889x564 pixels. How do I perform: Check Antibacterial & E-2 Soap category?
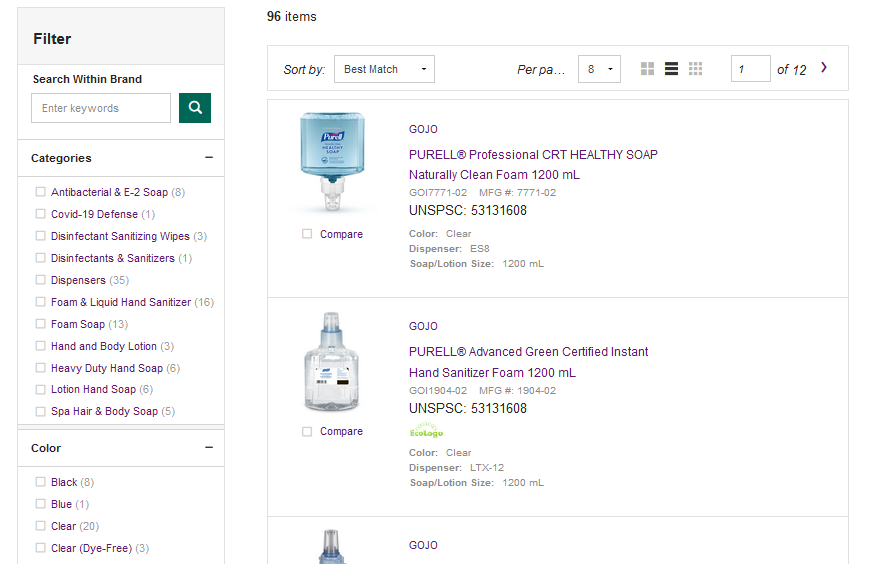click(40, 192)
